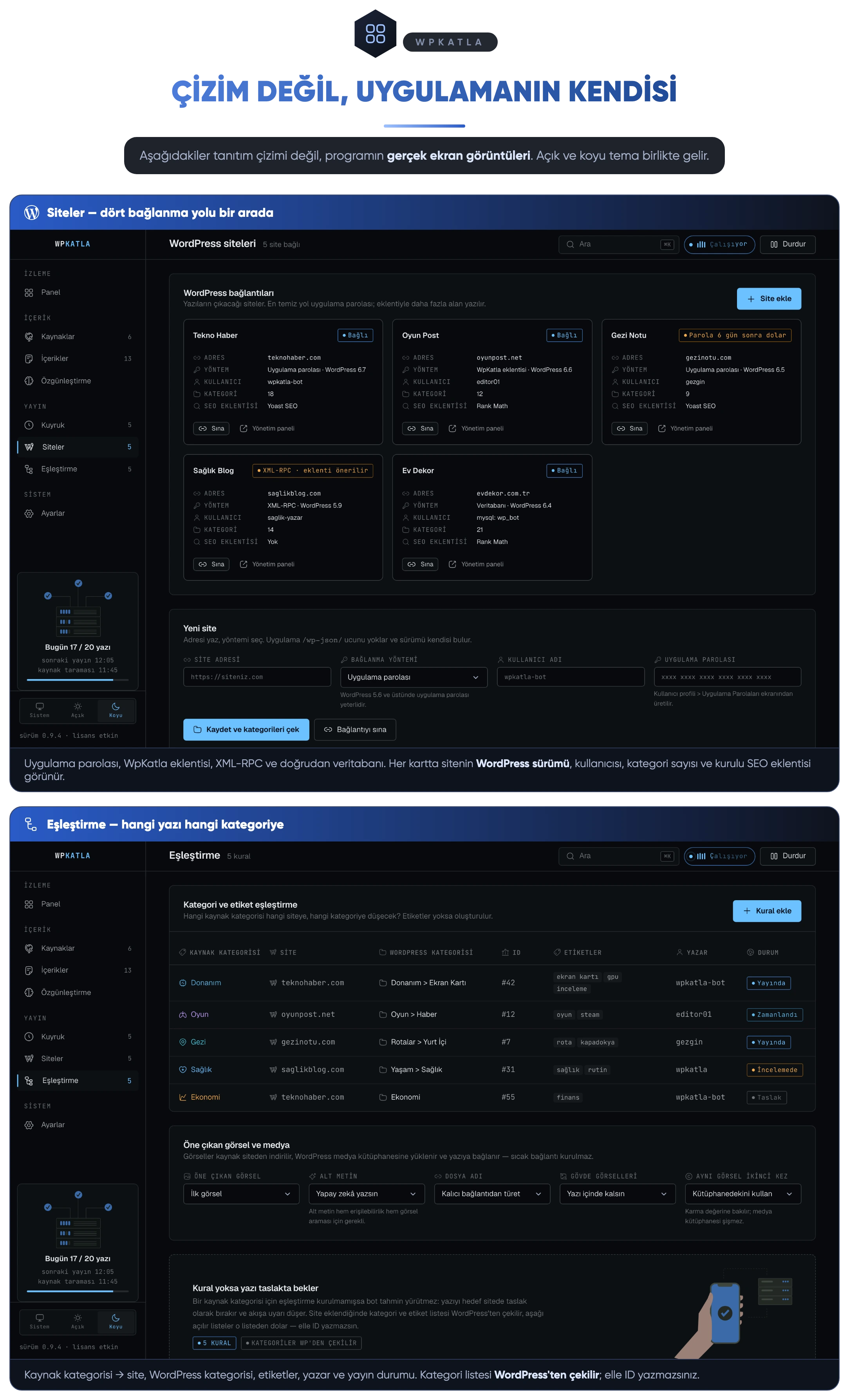The image size is (849, 1400).
Task: Click the Çalışıyor status indicator on the Siteler screen
Action: 719,244
